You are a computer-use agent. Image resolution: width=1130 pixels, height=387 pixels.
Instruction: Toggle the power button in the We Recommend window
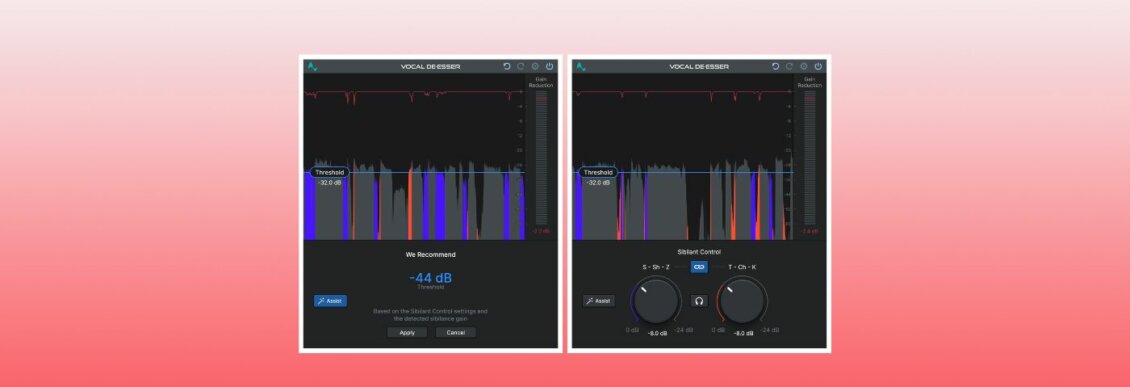(x=549, y=66)
